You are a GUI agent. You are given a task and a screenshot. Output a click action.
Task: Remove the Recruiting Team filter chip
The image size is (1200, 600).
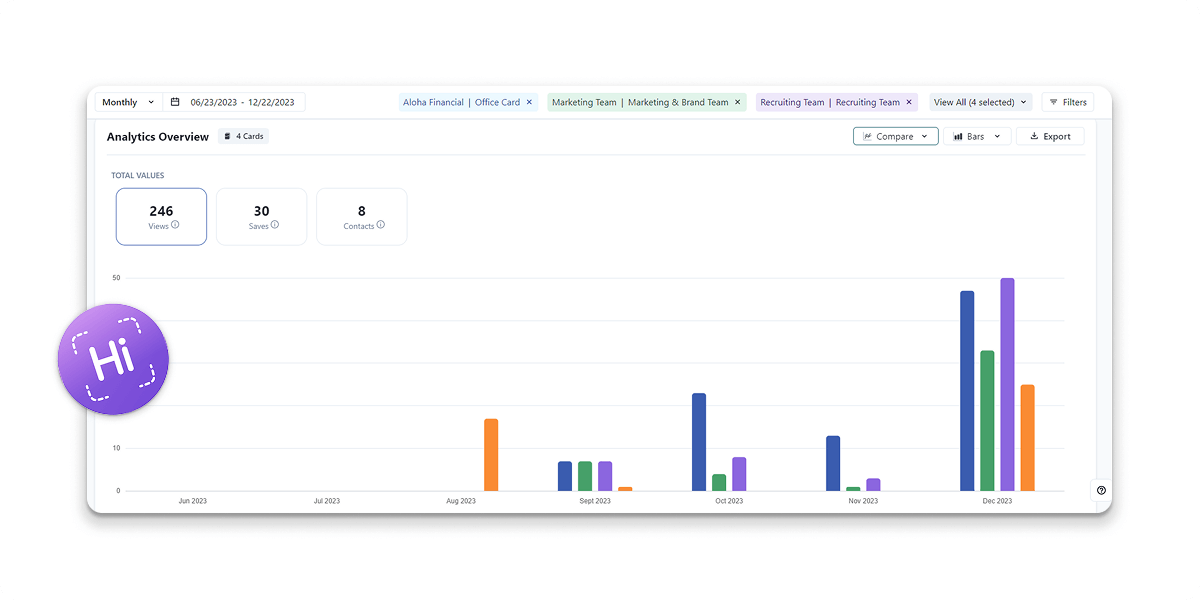coord(909,102)
